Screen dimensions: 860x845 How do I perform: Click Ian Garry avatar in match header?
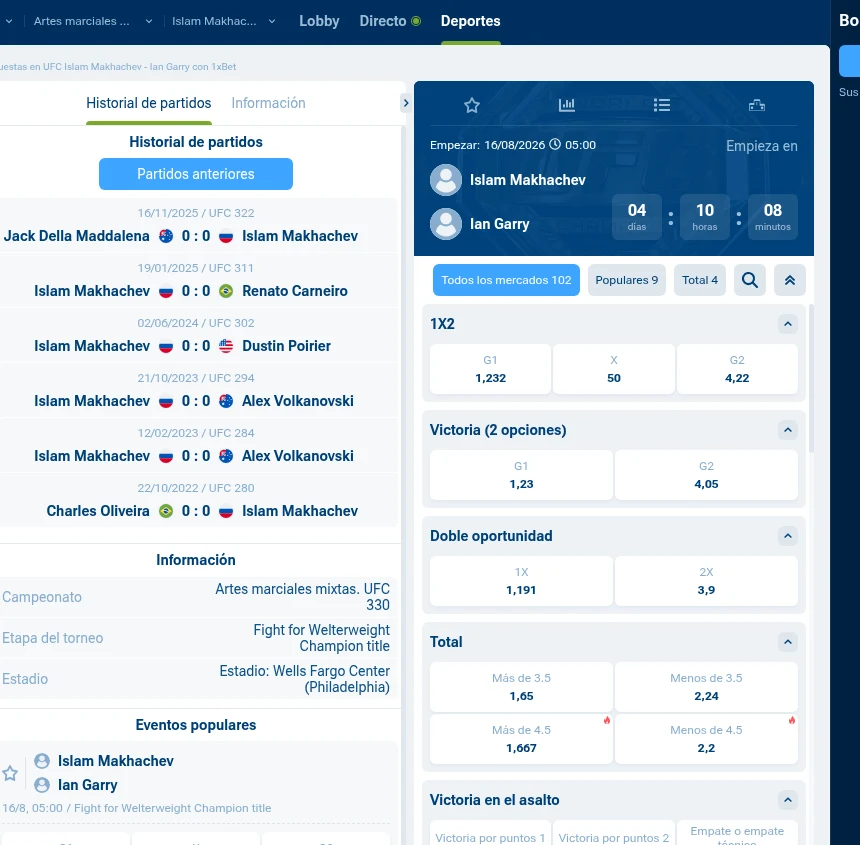(445, 224)
